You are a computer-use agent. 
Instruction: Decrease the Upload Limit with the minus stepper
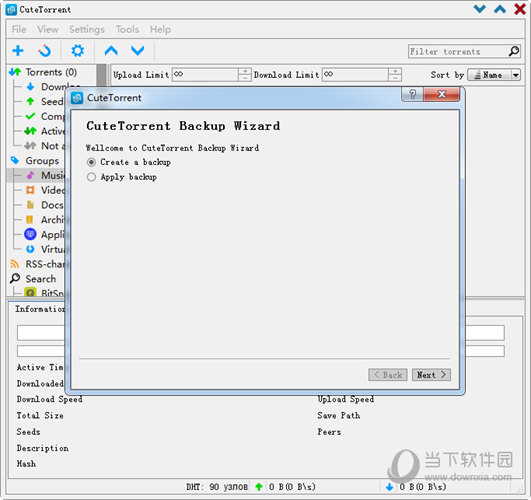pyautogui.click(x=245, y=78)
